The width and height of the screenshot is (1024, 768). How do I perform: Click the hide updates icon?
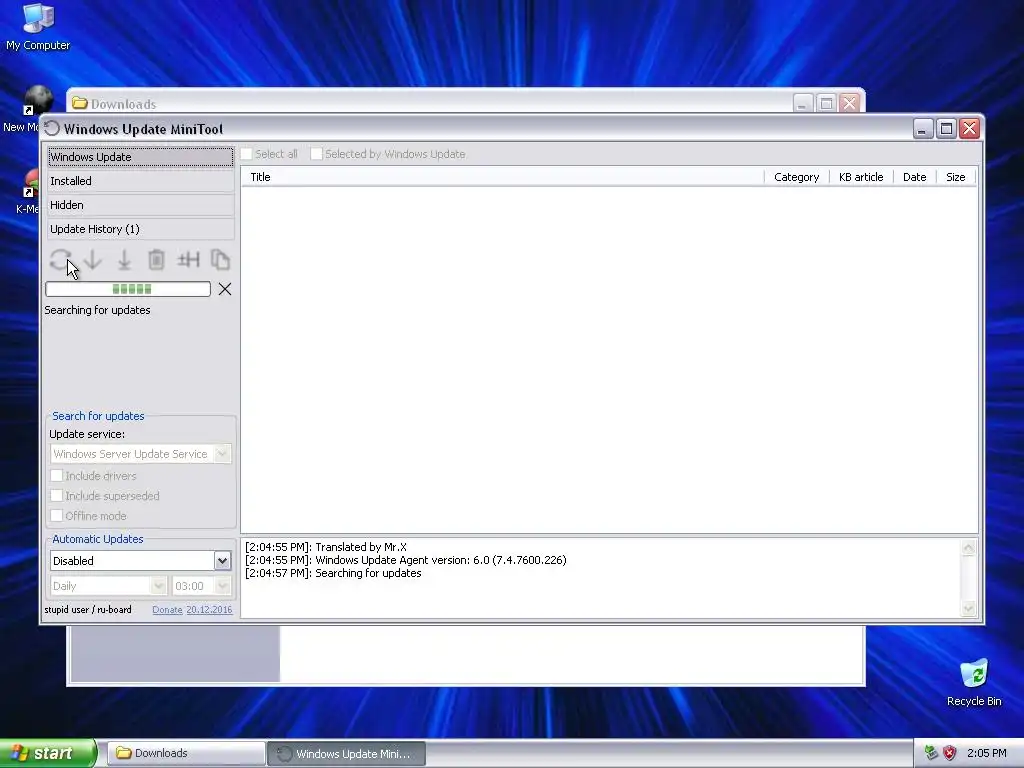click(x=188, y=260)
